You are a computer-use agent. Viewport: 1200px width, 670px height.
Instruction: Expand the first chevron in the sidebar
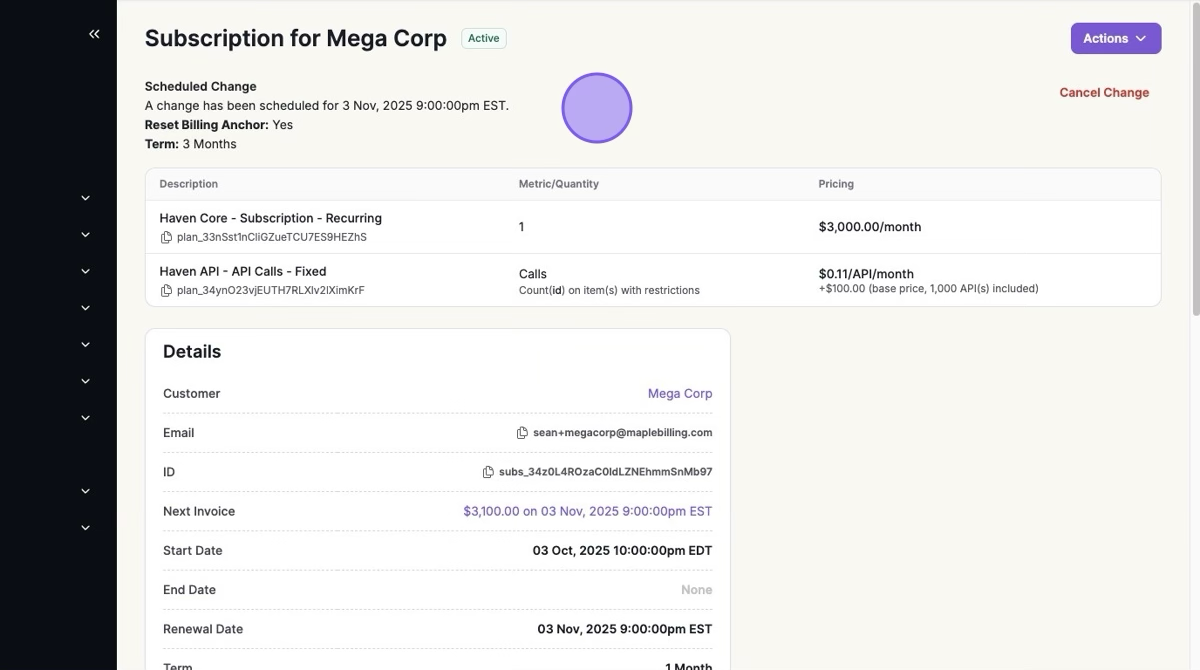tap(85, 198)
